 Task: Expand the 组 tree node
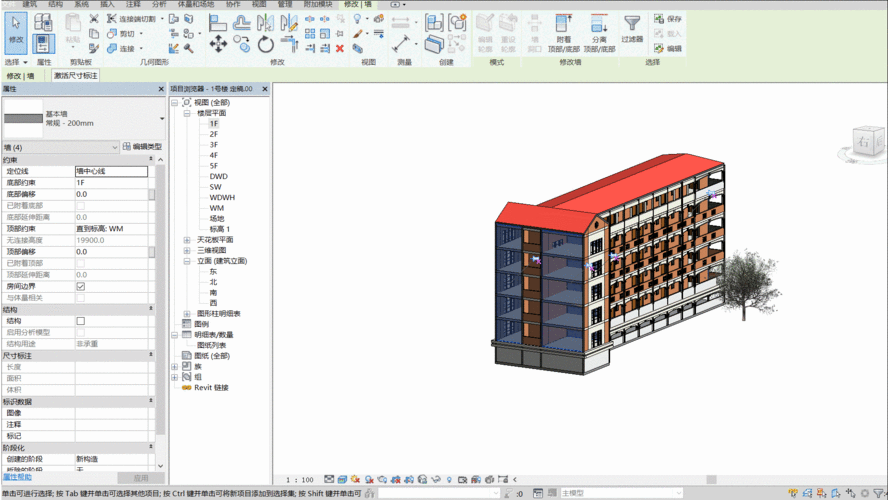point(174,377)
